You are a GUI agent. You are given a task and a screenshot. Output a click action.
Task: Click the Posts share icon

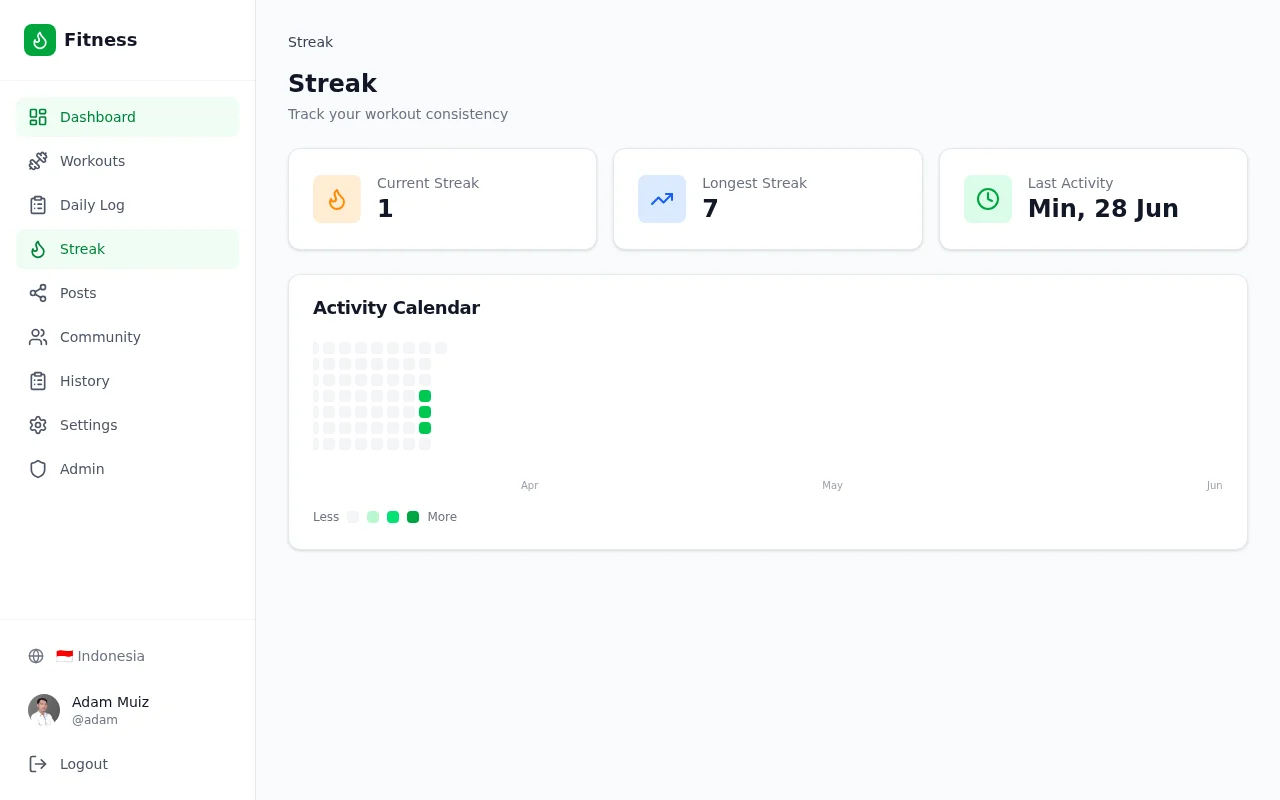(x=38, y=293)
